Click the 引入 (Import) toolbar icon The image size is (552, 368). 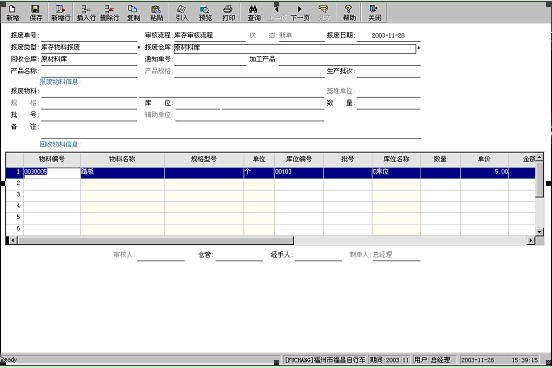(x=182, y=13)
